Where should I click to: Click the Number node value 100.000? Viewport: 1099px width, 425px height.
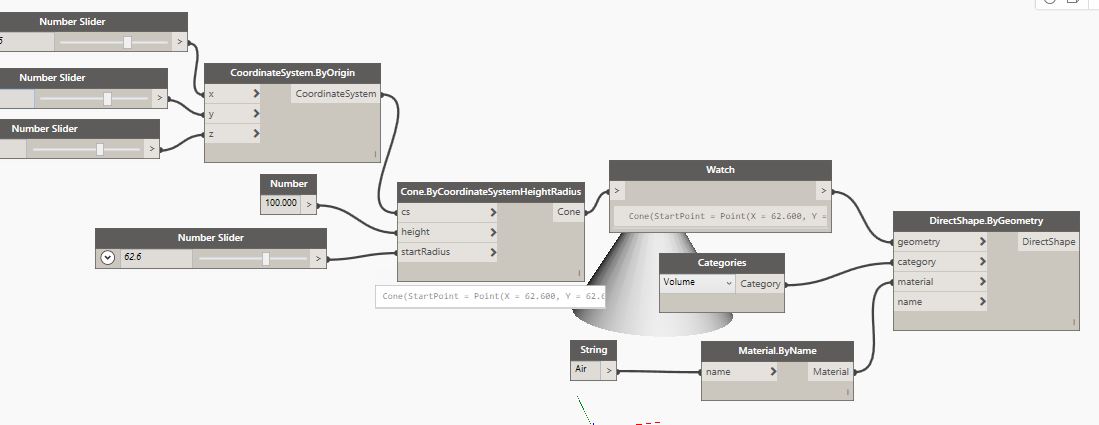(281, 204)
